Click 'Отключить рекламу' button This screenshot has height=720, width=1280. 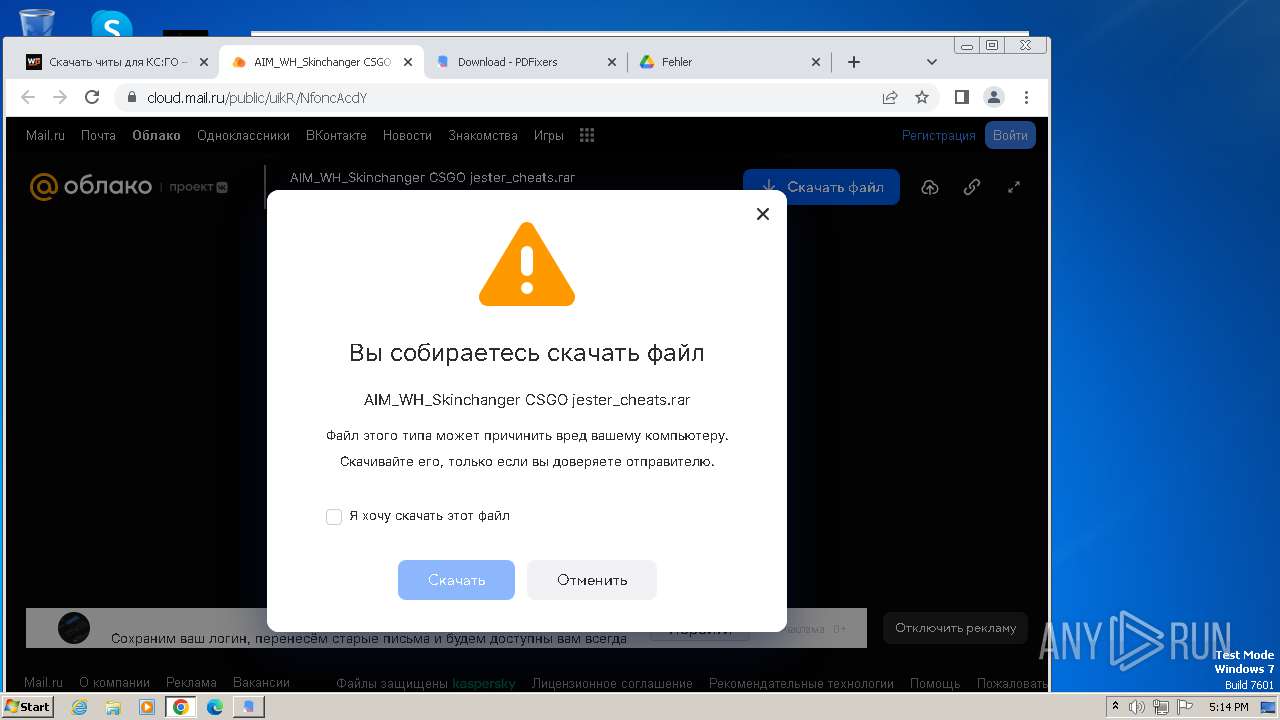point(955,628)
